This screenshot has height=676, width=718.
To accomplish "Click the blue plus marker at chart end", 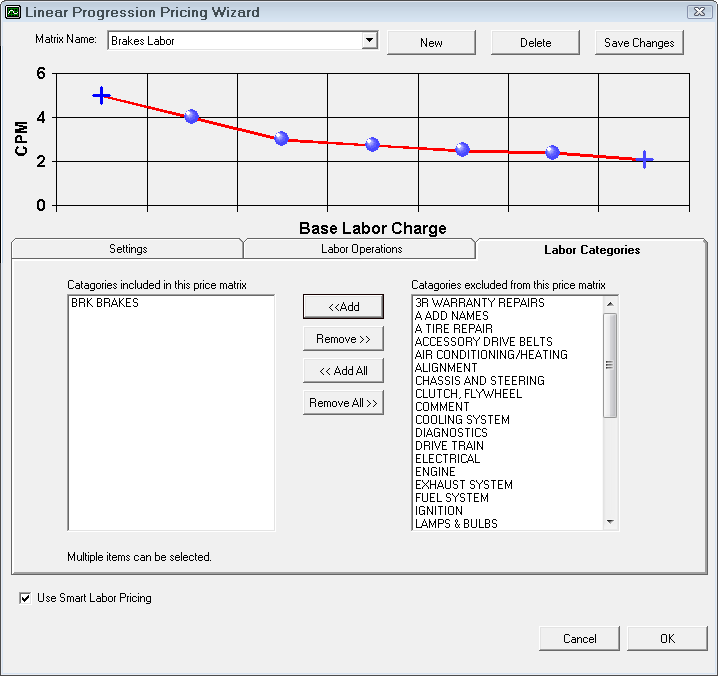I will pyautogui.click(x=645, y=160).
